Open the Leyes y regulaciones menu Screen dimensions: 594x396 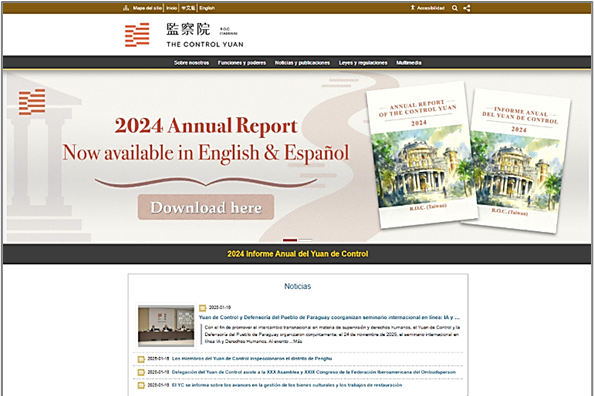363,63
